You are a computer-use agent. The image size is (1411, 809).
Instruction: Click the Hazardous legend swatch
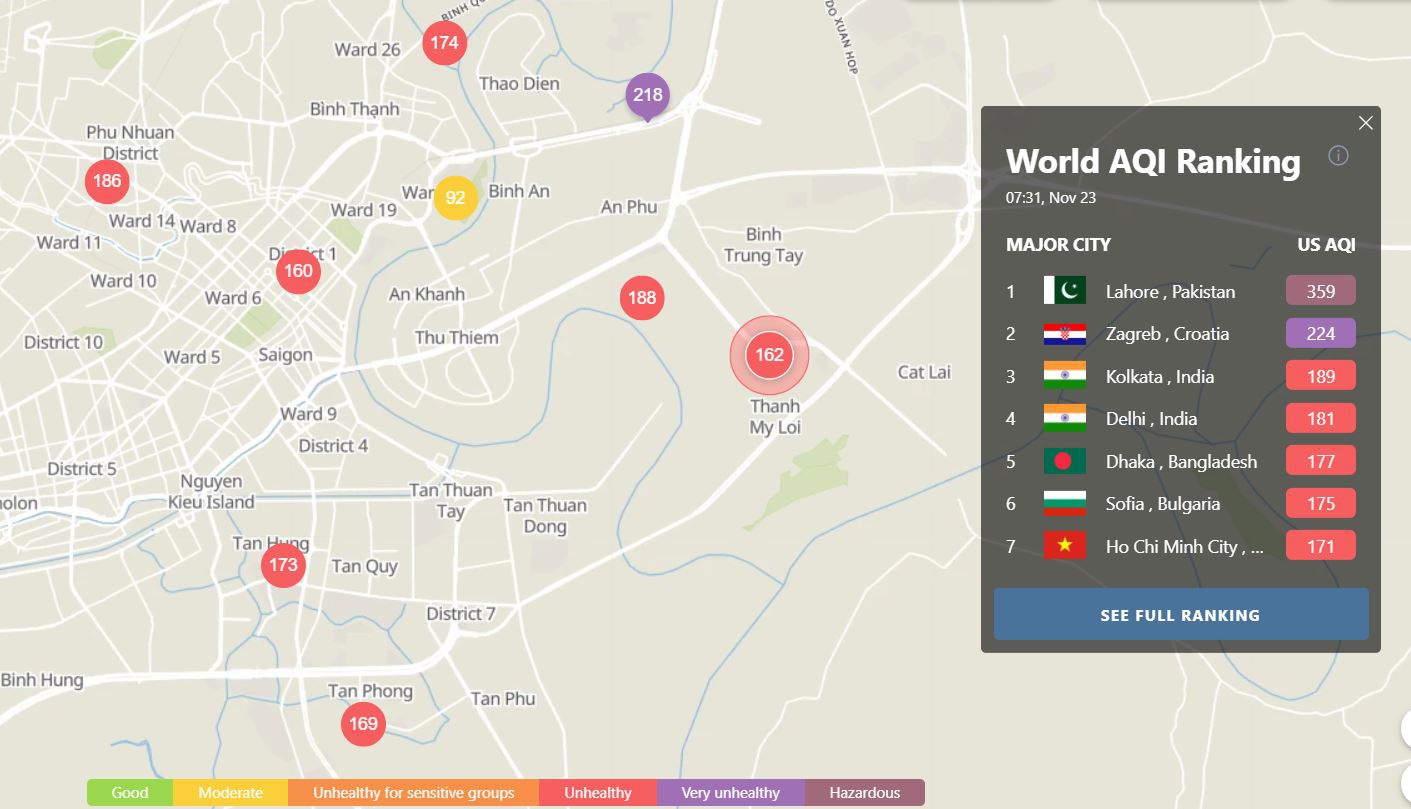click(864, 793)
